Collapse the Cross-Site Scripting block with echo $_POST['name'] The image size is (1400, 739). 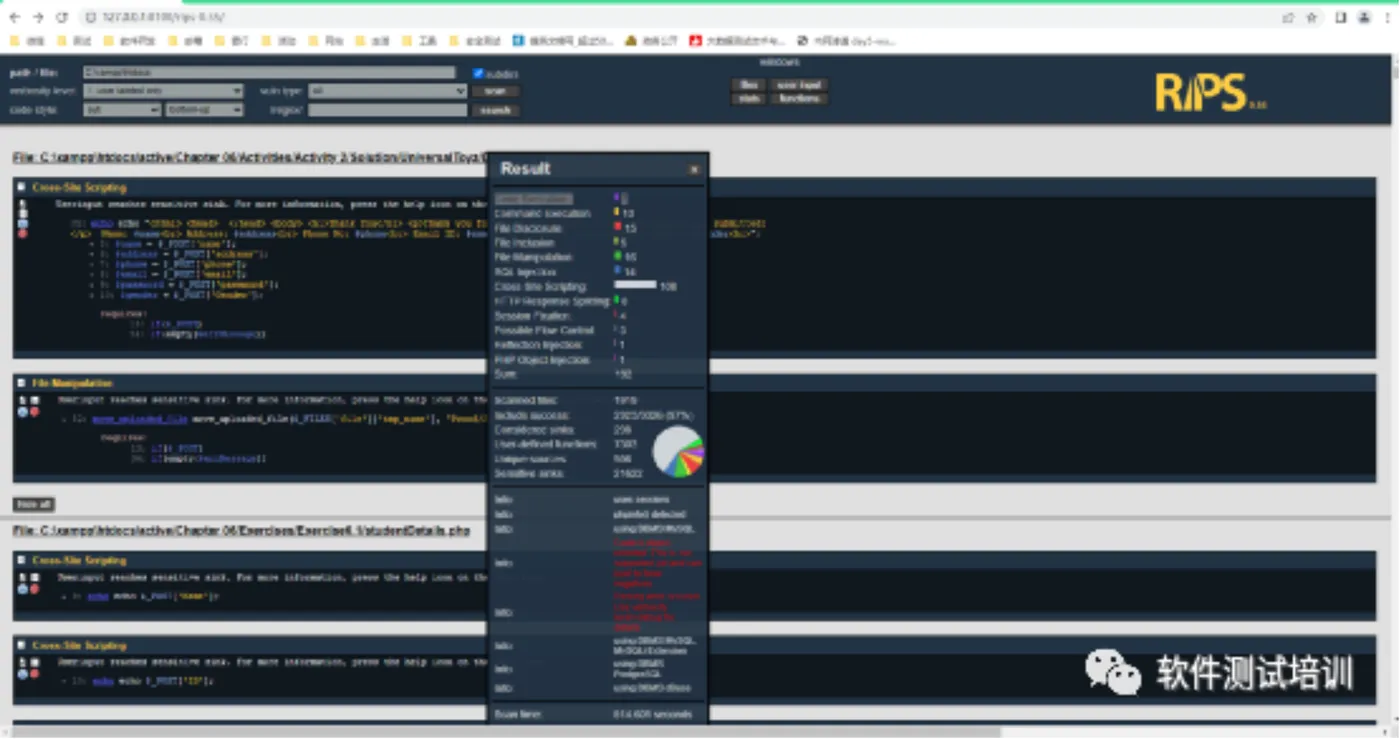click(x=22, y=561)
